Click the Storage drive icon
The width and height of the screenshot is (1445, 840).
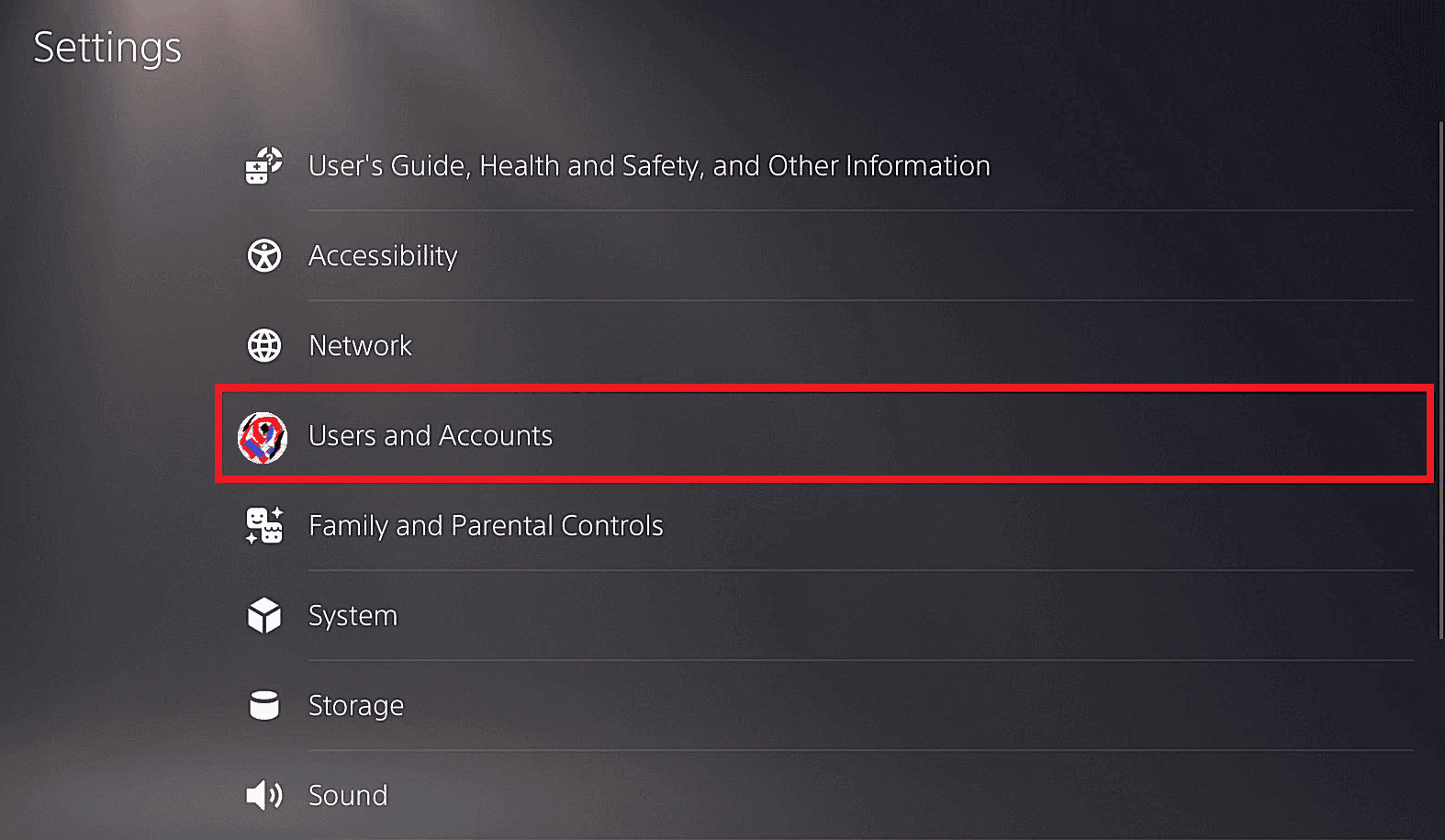pyautogui.click(x=263, y=705)
